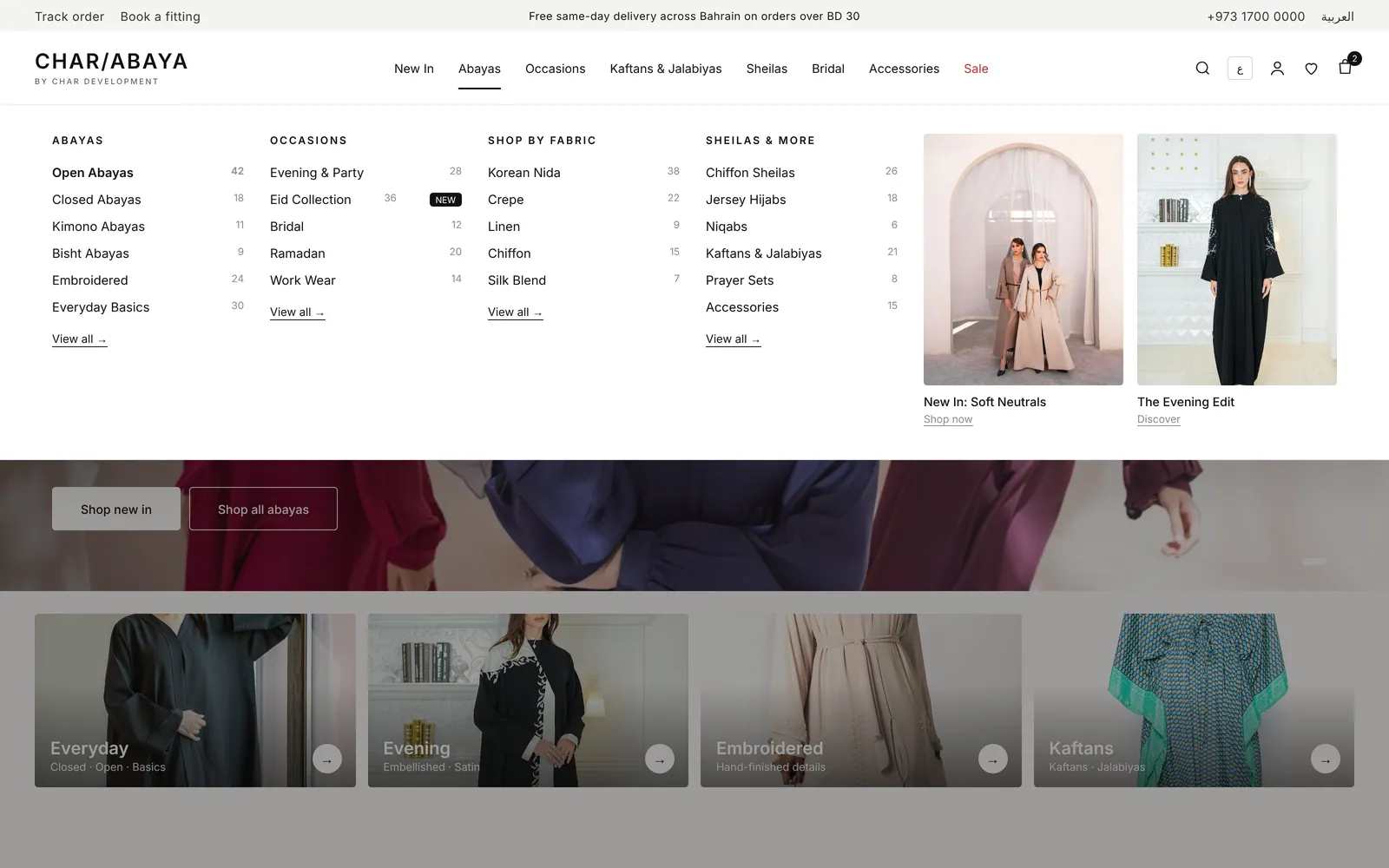Open the Sheilas navigation menu
The image size is (1389, 868).
[x=767, y=69]
